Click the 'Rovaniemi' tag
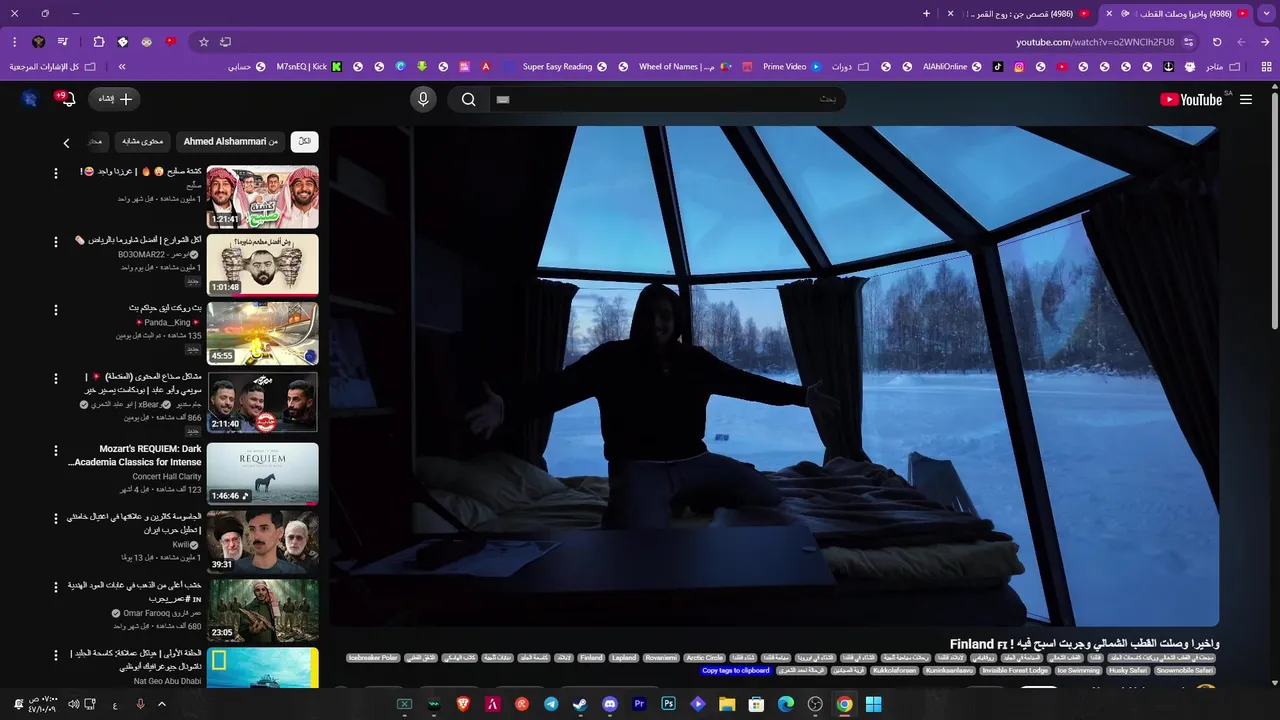This screenshot has height=720, width=1280. click(660, 658)
